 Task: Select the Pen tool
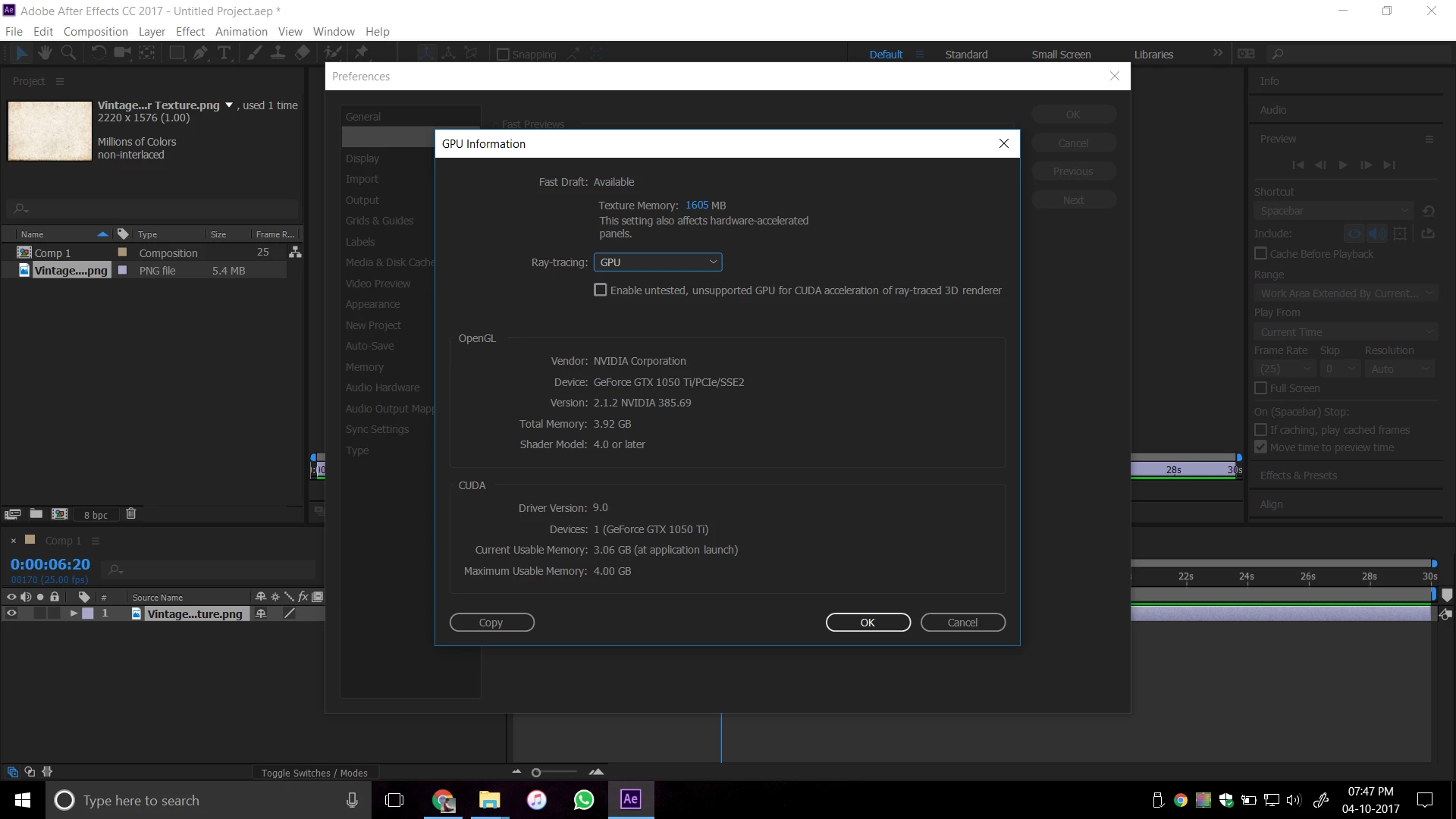[x=200, y=53]
